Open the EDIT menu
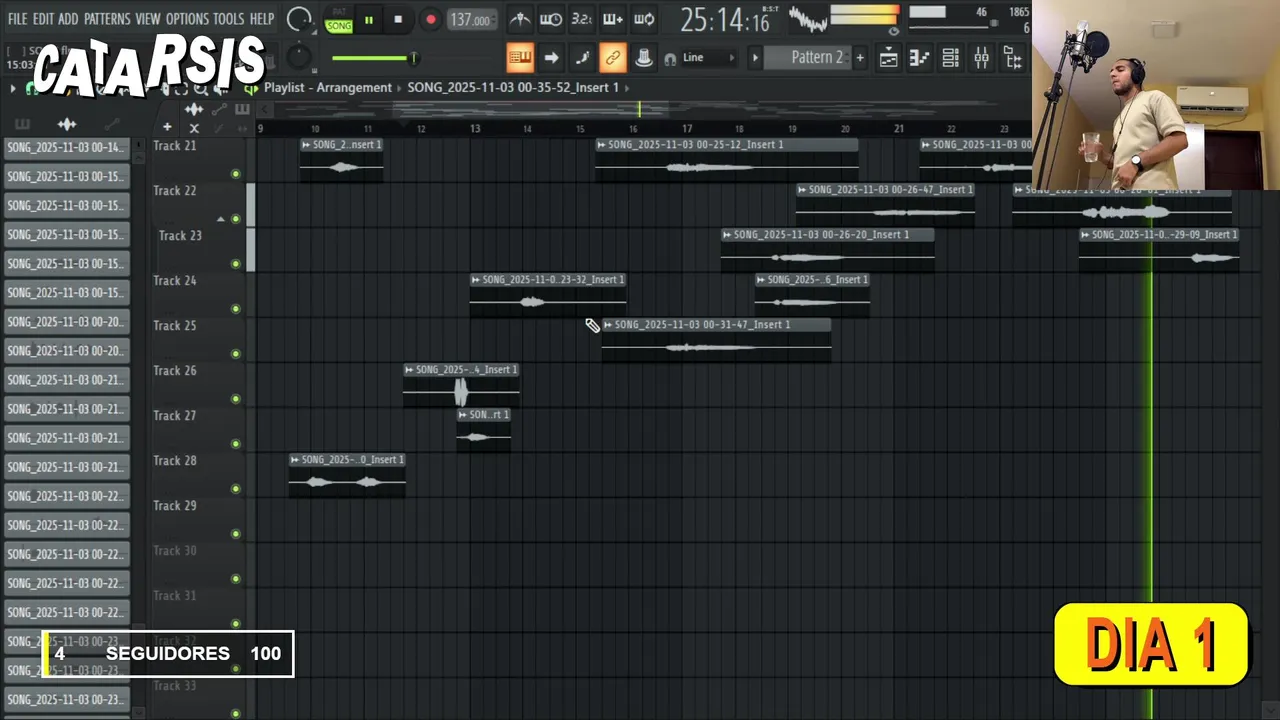The image size is (1280, 720). [x=43, y=19]
